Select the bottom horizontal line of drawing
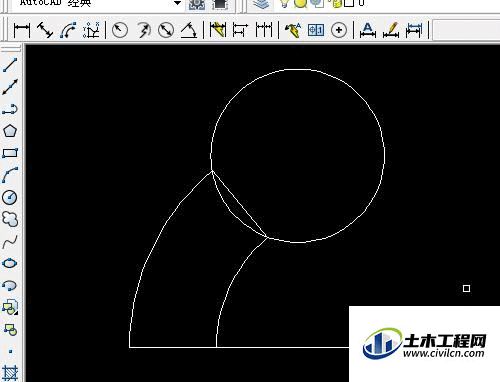The height and width of the screenshot is (382, 500). pyautogui.click(x=239, y=347)
